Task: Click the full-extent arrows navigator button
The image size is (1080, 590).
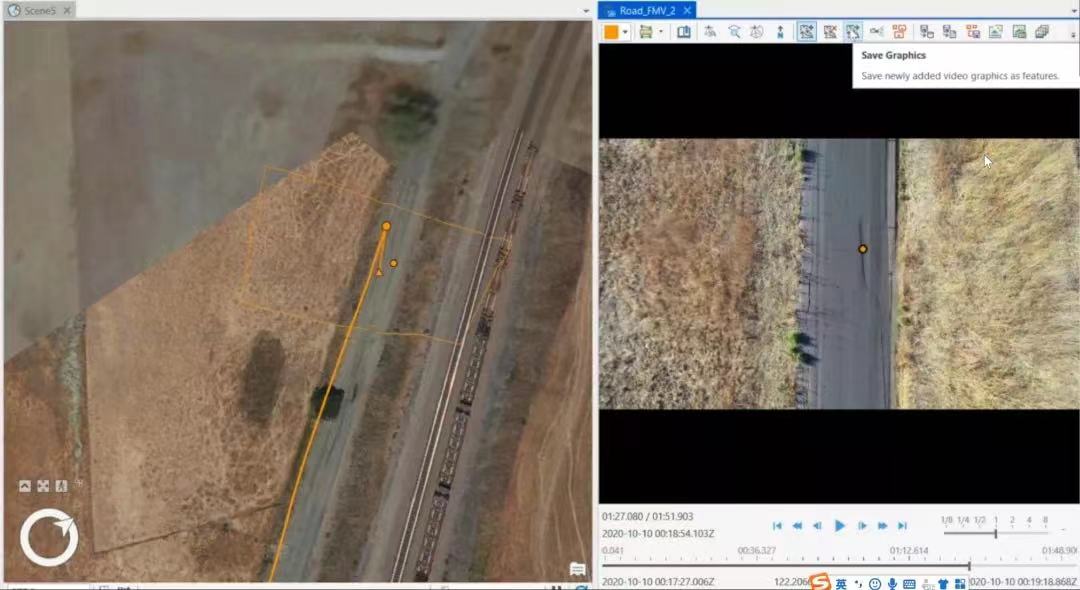Action: 44,486
